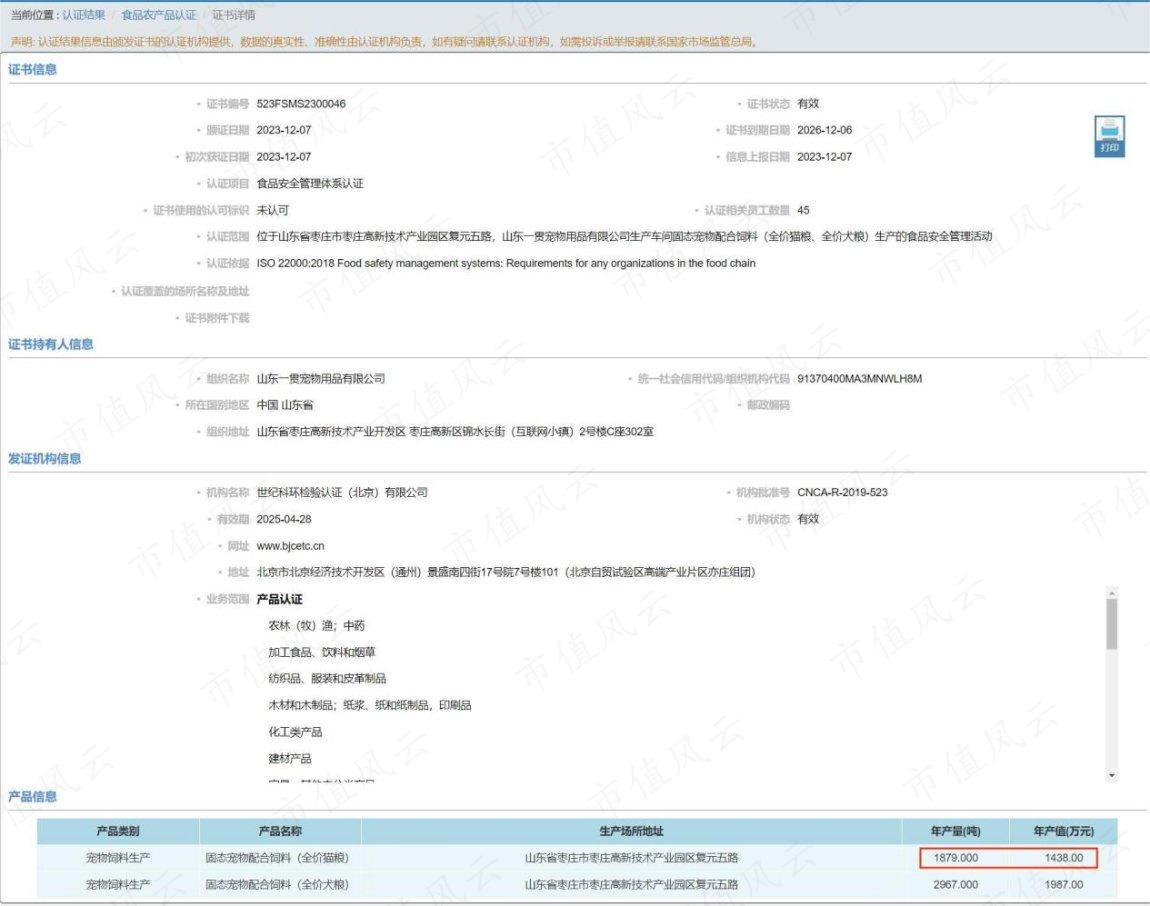This screenshot has width=1150, height=906.
Task: Click annual output value 2967.000
Action: 956,885
